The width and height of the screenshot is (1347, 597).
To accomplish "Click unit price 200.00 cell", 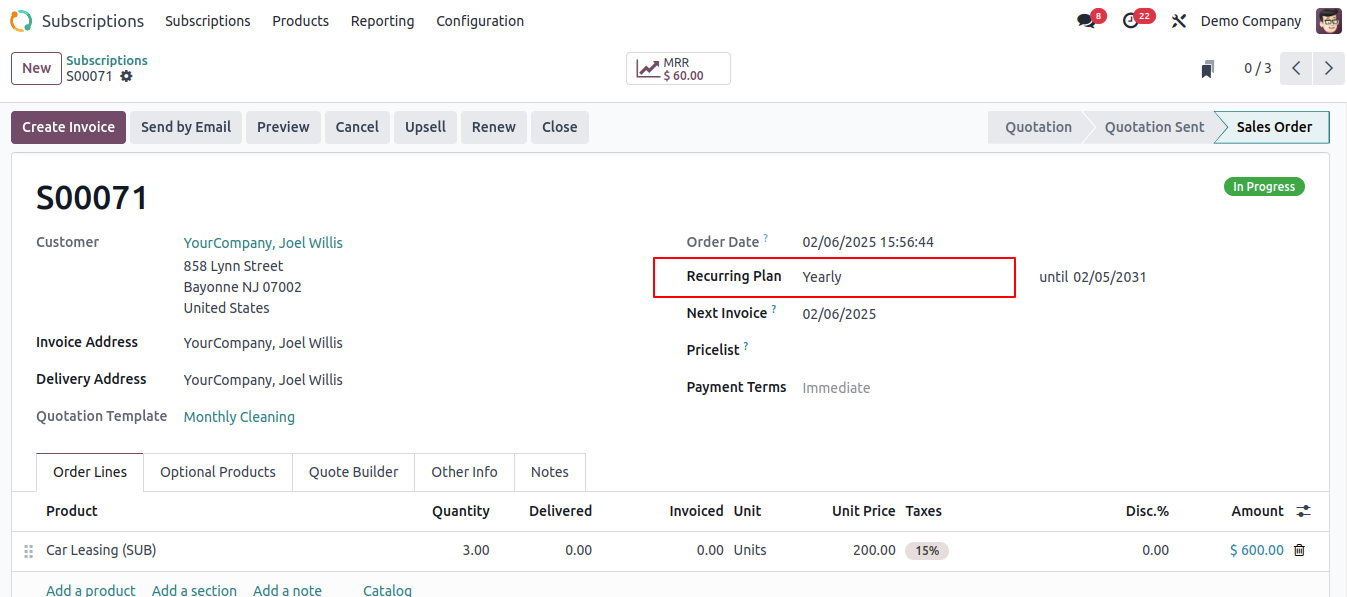I will tap(874, 550).
